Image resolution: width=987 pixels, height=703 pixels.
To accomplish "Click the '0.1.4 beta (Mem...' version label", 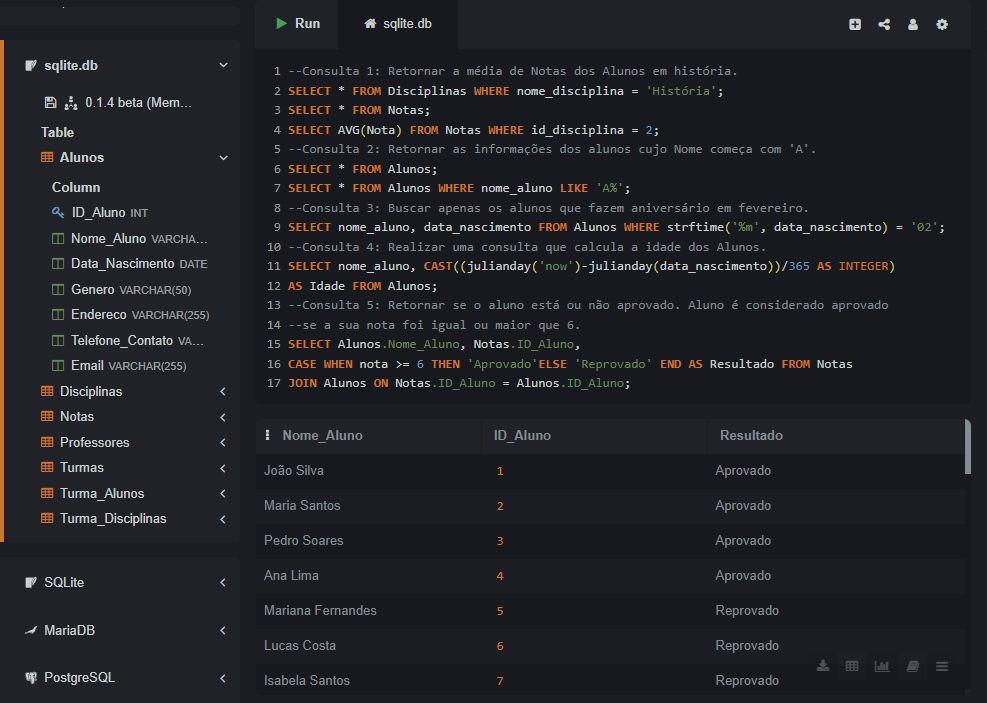I will coord(138,103).
